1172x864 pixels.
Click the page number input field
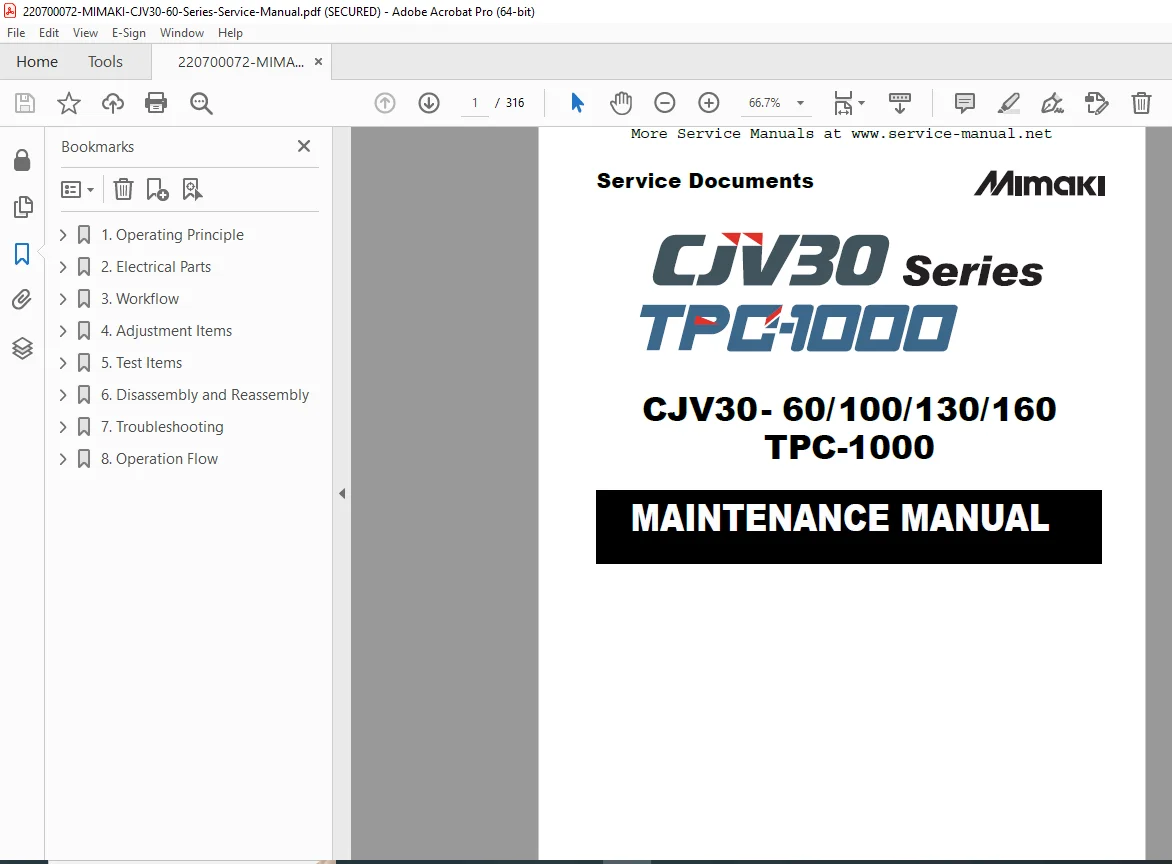475,103
